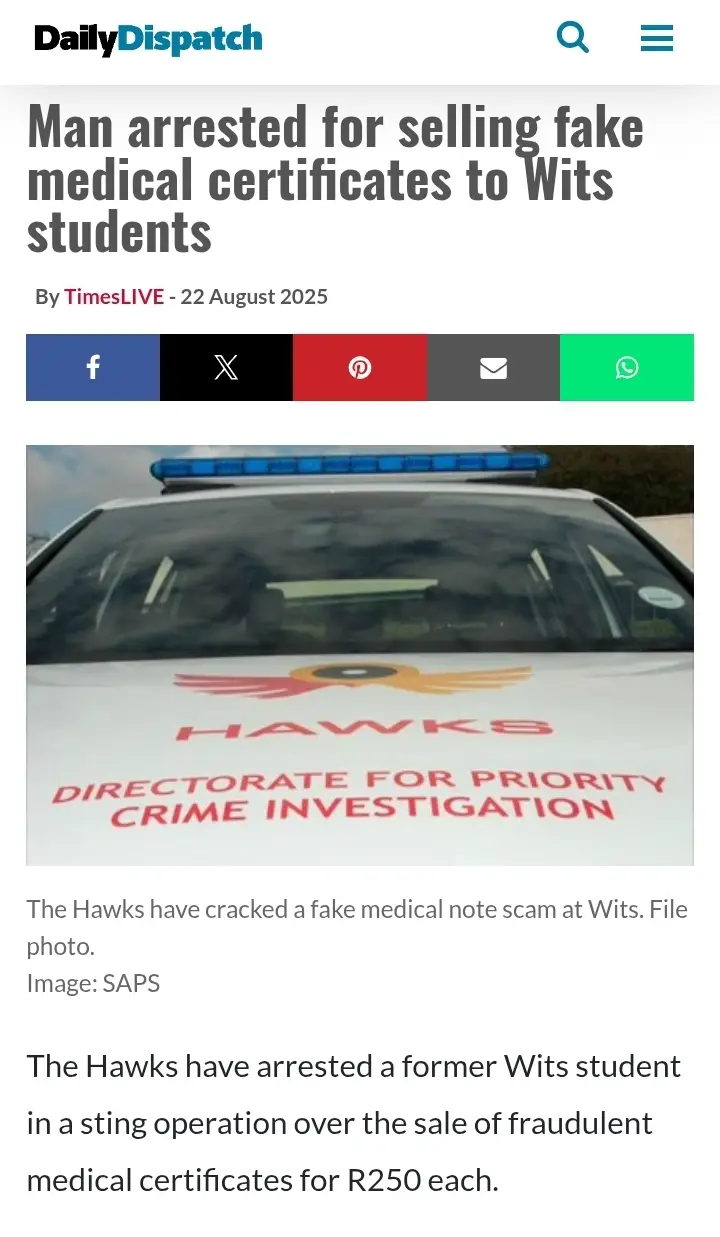The width and height of the screenshot is (720, 1237).
Task: Tap the opening paragraph about sting operation
Action: (x=354, y=1123)
